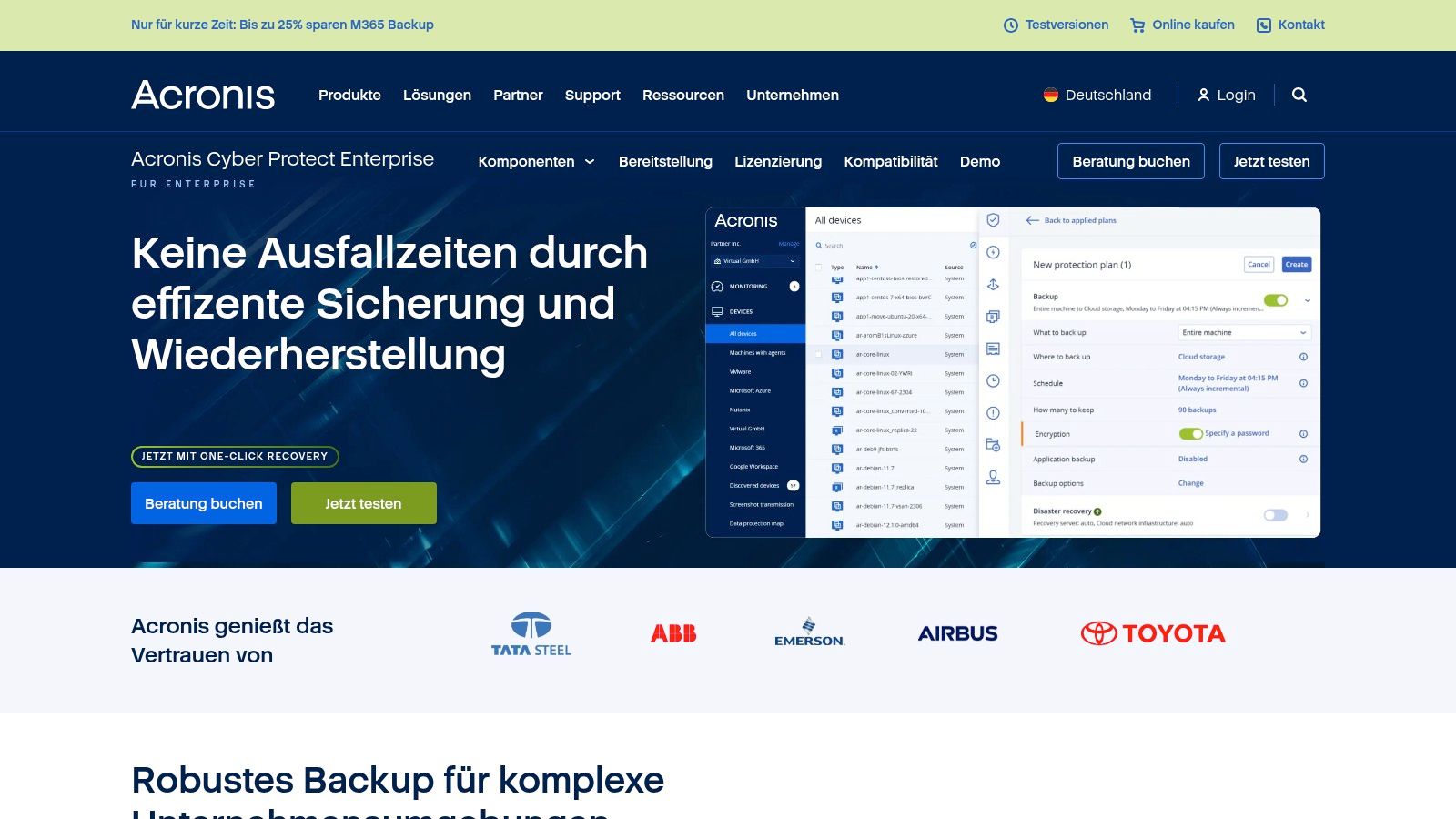Click the exclamation alerts icon in the toolbar

pyautogui.click(x=993, y=413)
